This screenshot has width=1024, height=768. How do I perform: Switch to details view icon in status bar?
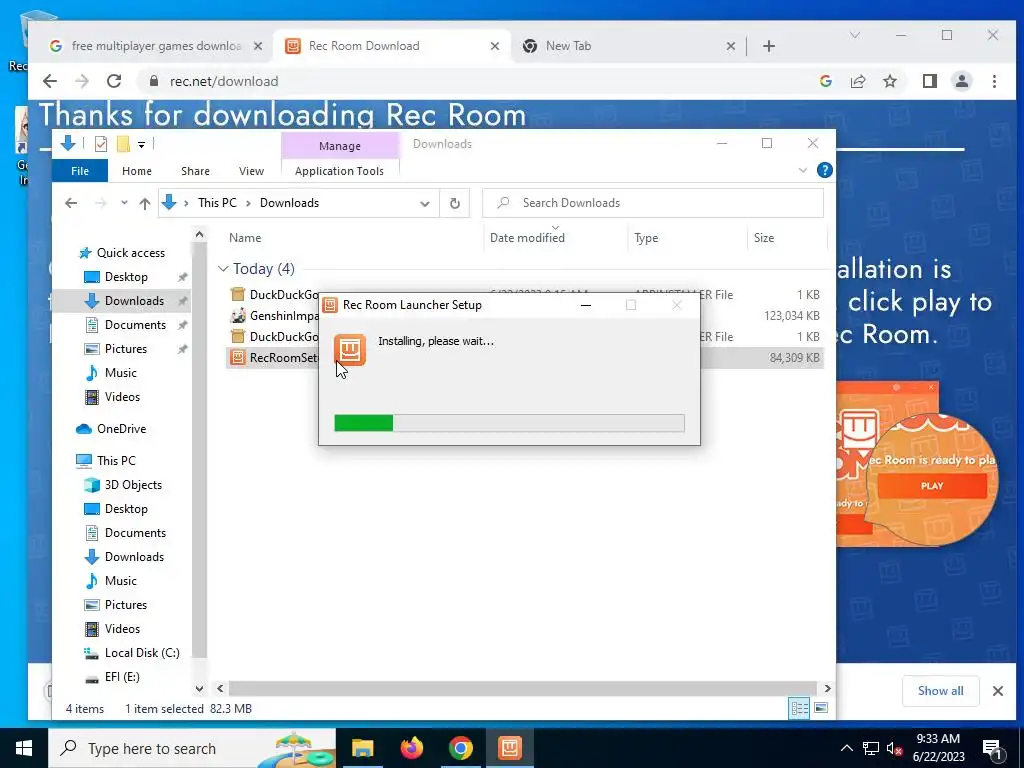[x=799, y=709]
